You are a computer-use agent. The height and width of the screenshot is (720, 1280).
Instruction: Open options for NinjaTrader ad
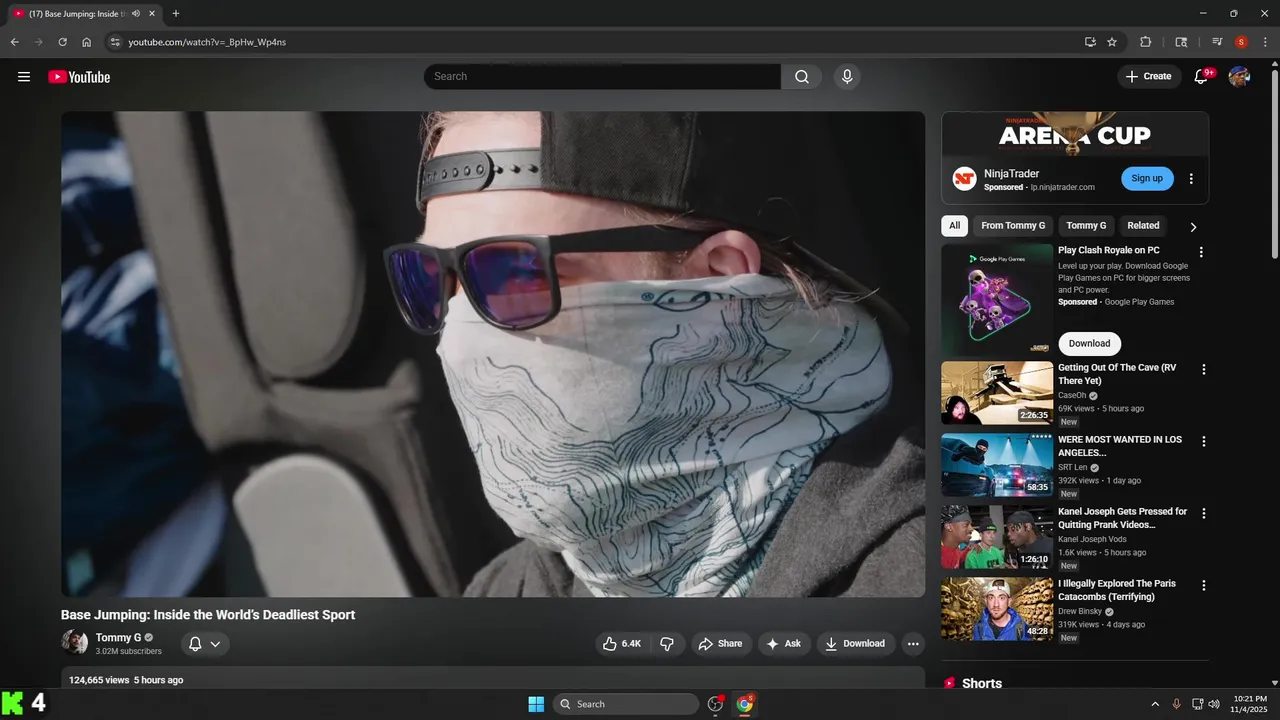coord(1191,179)
